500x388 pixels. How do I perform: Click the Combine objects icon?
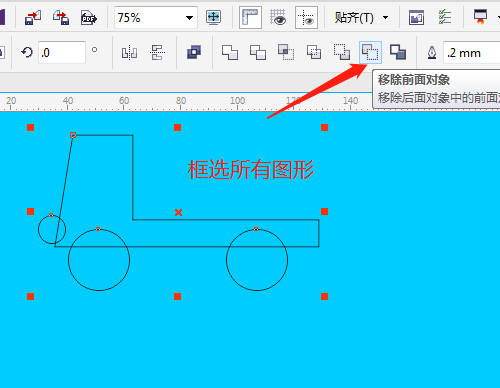[194, 52]
